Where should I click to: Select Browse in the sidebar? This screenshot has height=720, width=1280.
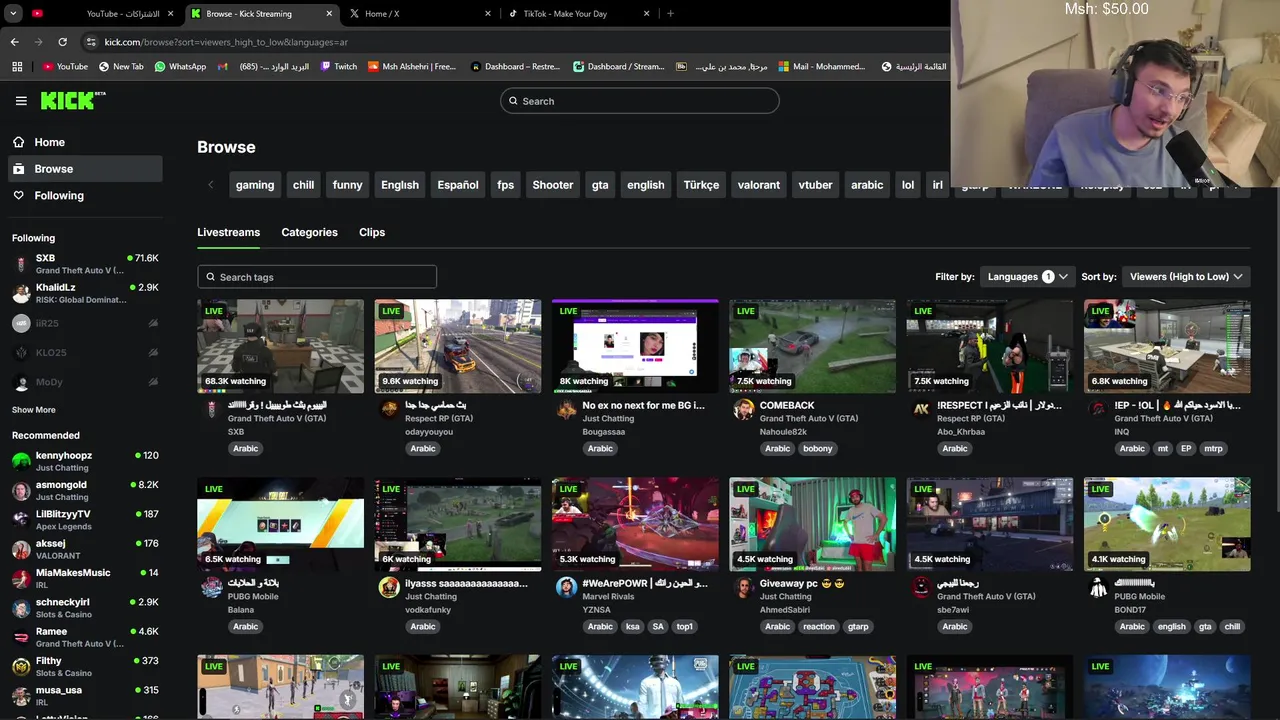[x=85, y=169]
